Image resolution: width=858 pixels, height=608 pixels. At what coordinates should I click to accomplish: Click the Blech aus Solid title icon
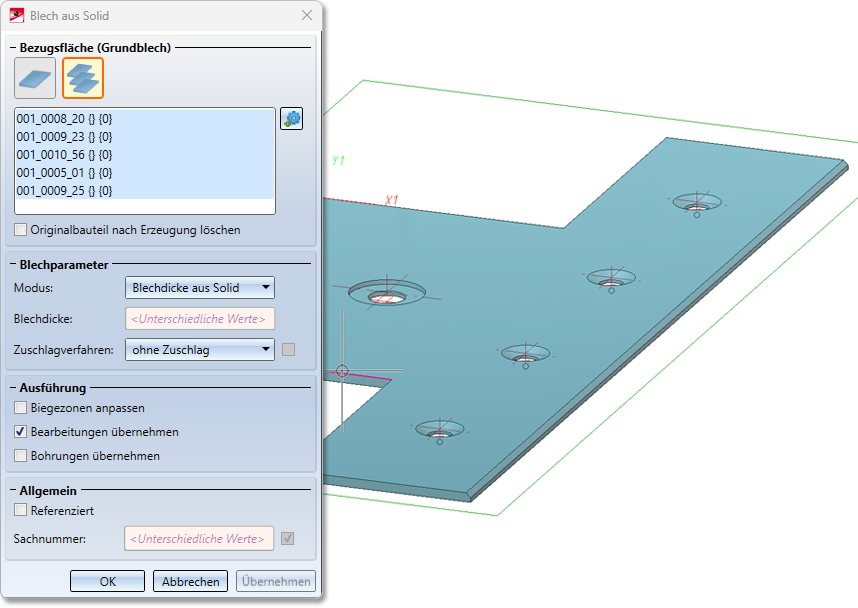17,15
